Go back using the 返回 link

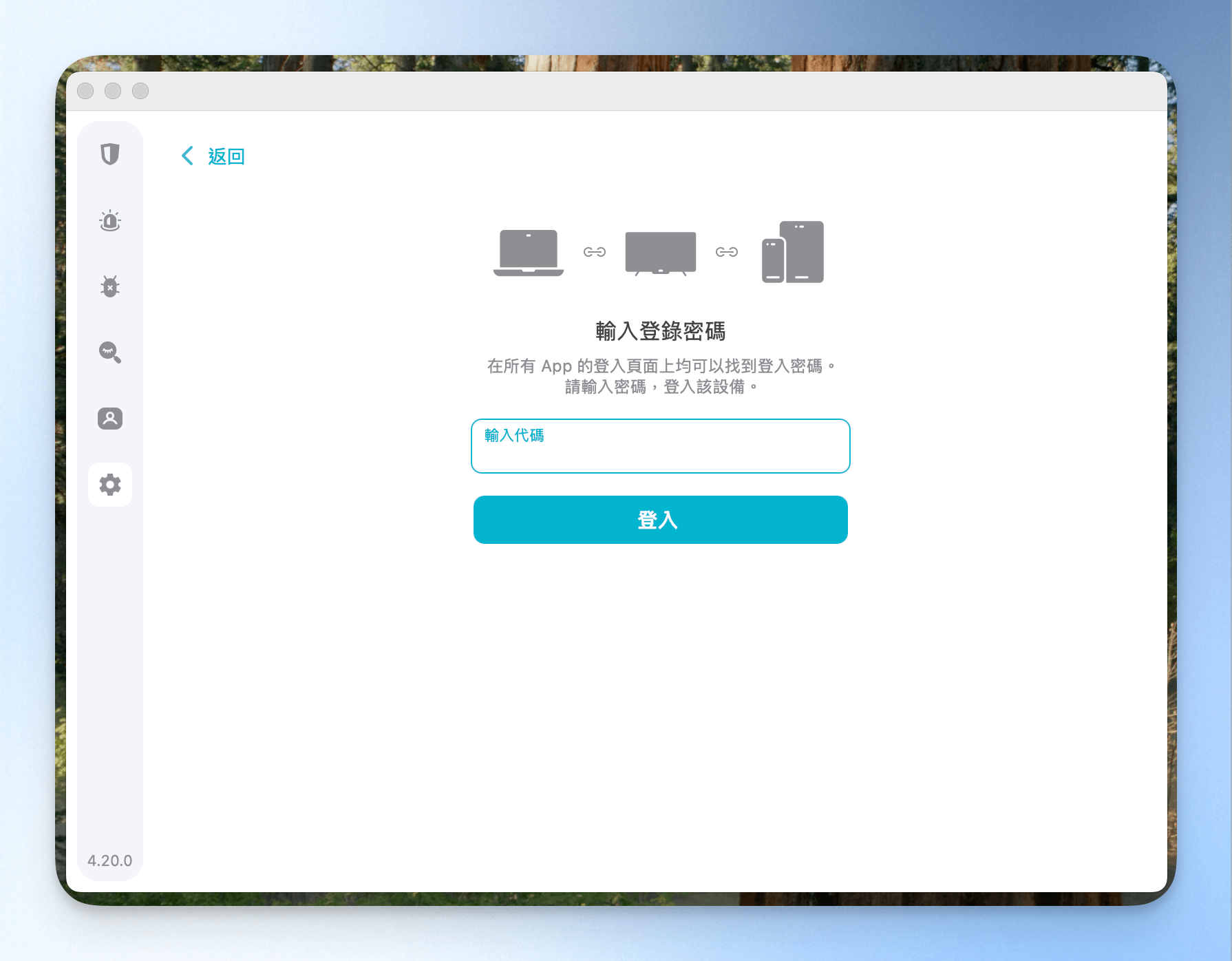(226, 156)
